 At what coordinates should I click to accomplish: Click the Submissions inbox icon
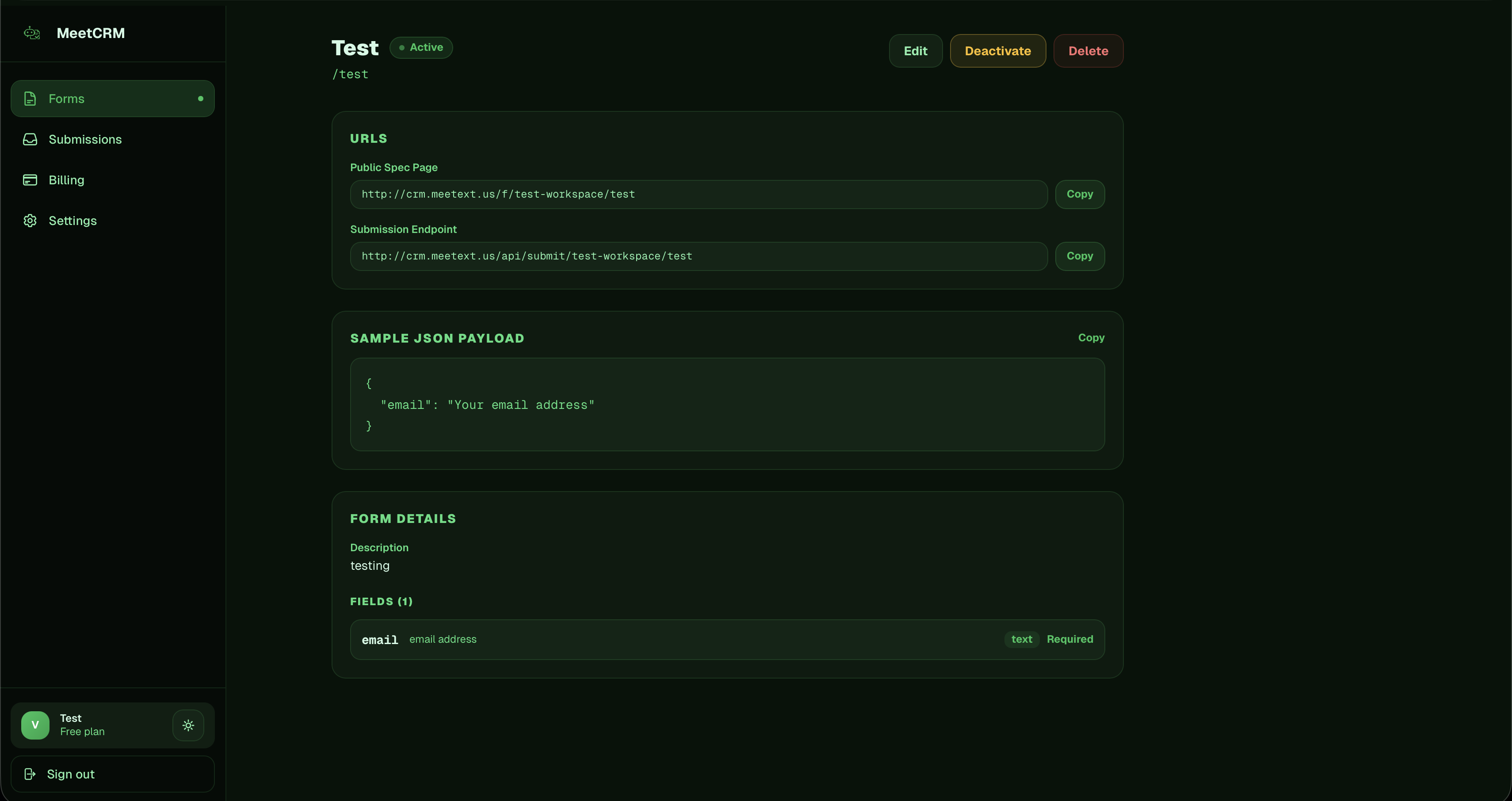[x=30, y=140]
